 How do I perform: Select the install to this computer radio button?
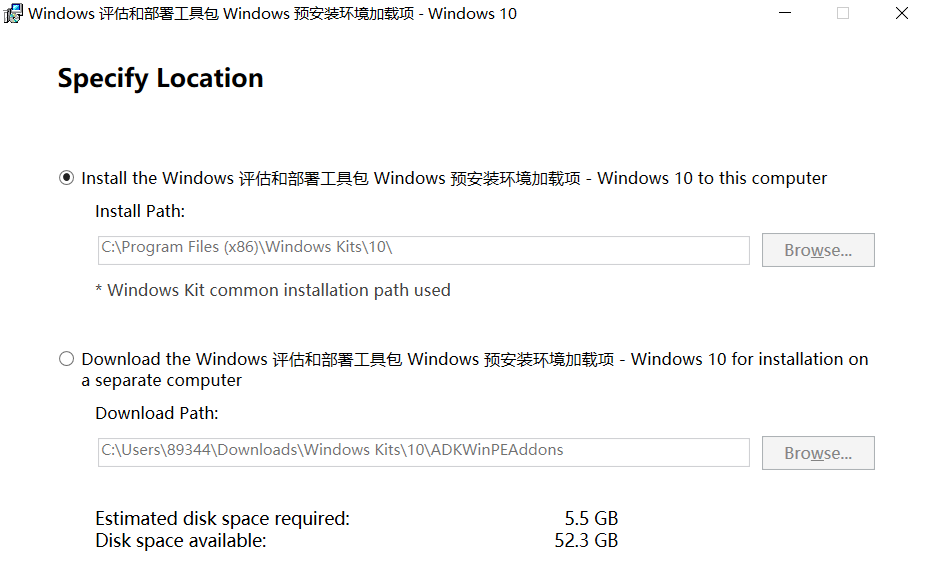[x=67, y=178]
